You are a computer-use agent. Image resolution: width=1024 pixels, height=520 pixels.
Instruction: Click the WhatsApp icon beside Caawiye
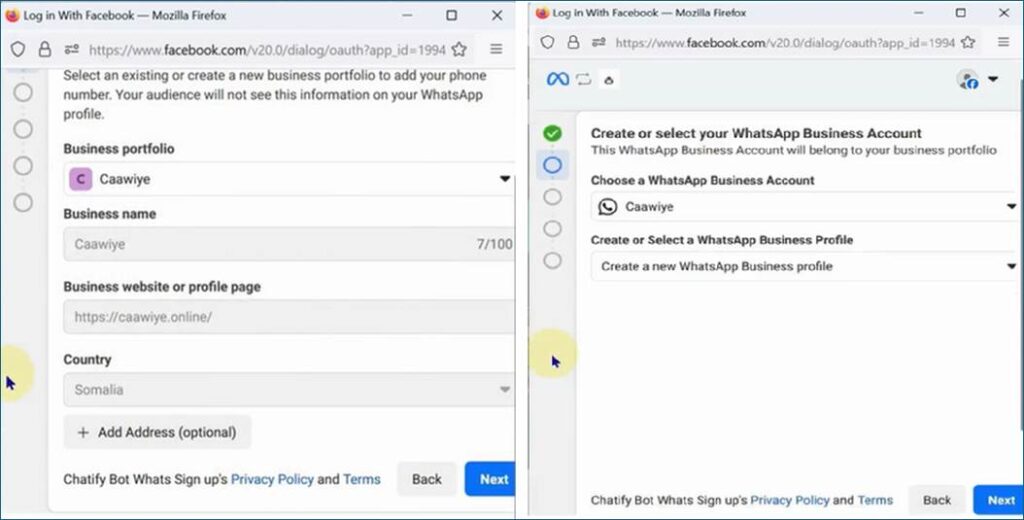(x=607, y=207)
